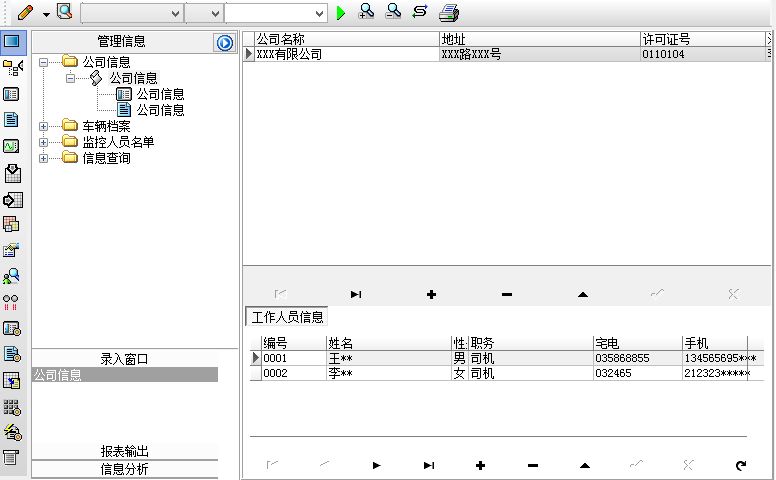Click the blue document sidebar icon
776x480 pixels.
point(11,119)
